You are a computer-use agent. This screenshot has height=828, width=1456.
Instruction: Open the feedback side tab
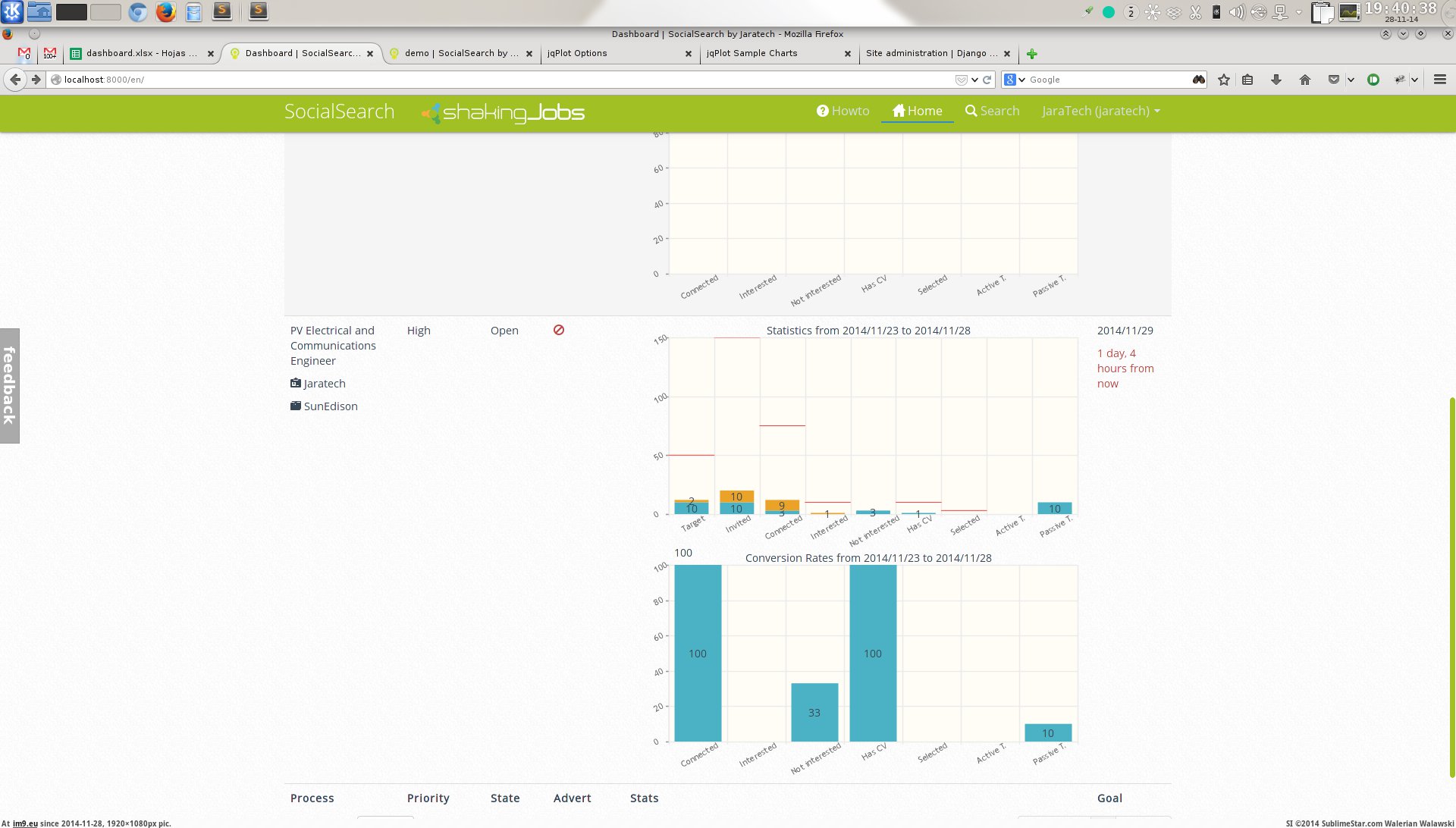(9, 385)
